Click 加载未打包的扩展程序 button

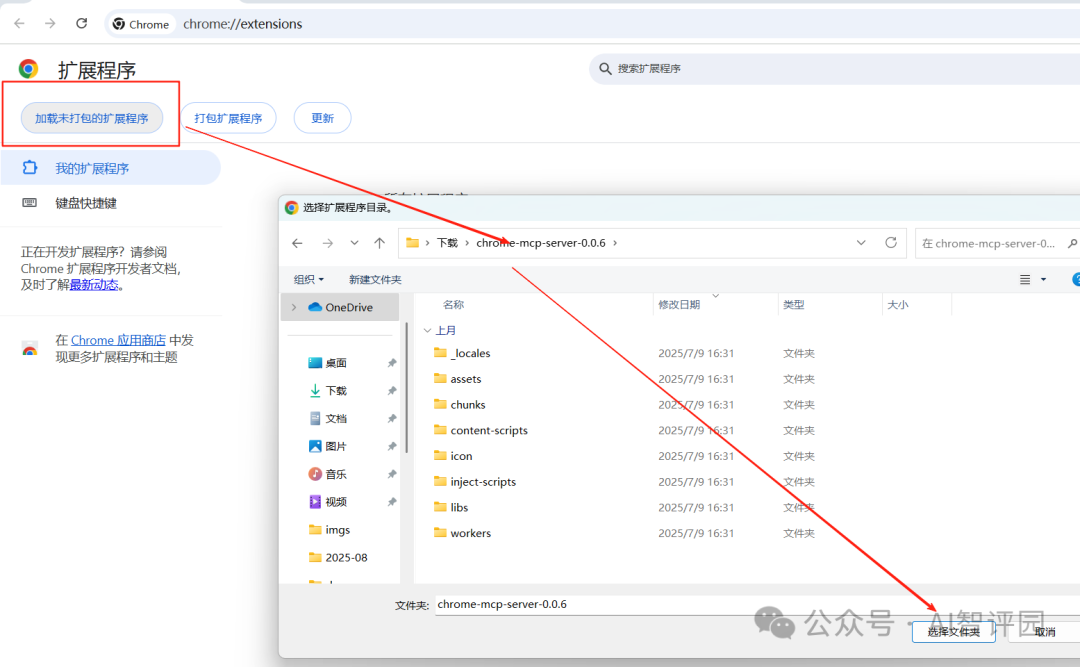pyautogui.click(x=92, y=118)
